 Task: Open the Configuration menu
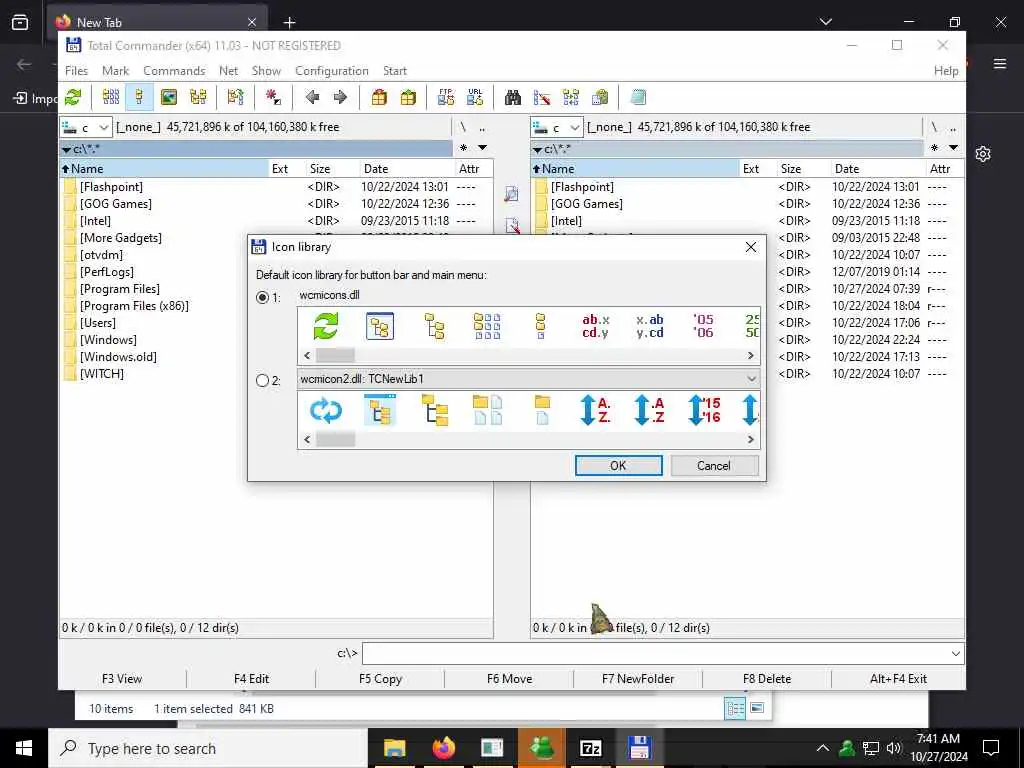click(x=332, y=71)
